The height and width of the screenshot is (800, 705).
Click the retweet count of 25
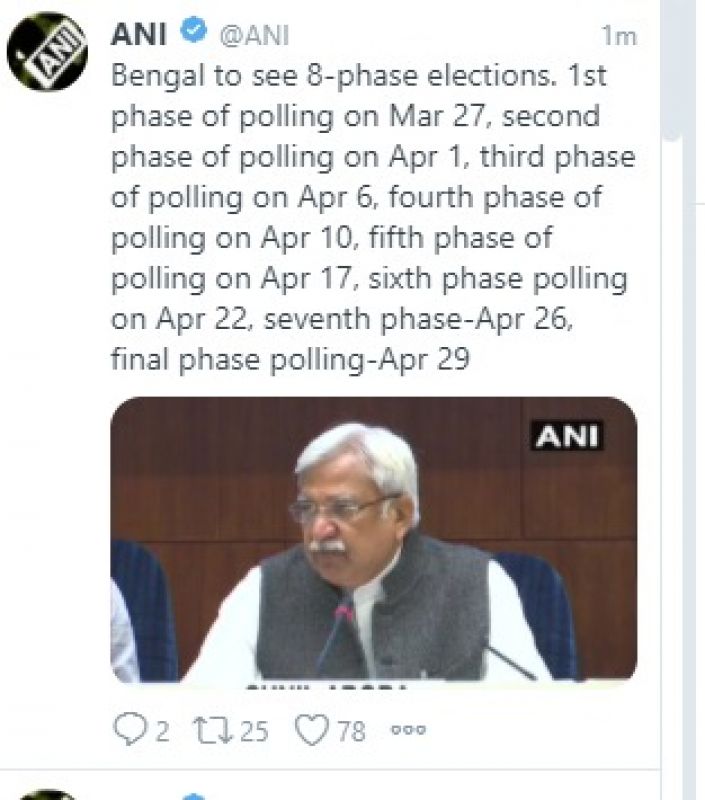(x=254, y=732)
